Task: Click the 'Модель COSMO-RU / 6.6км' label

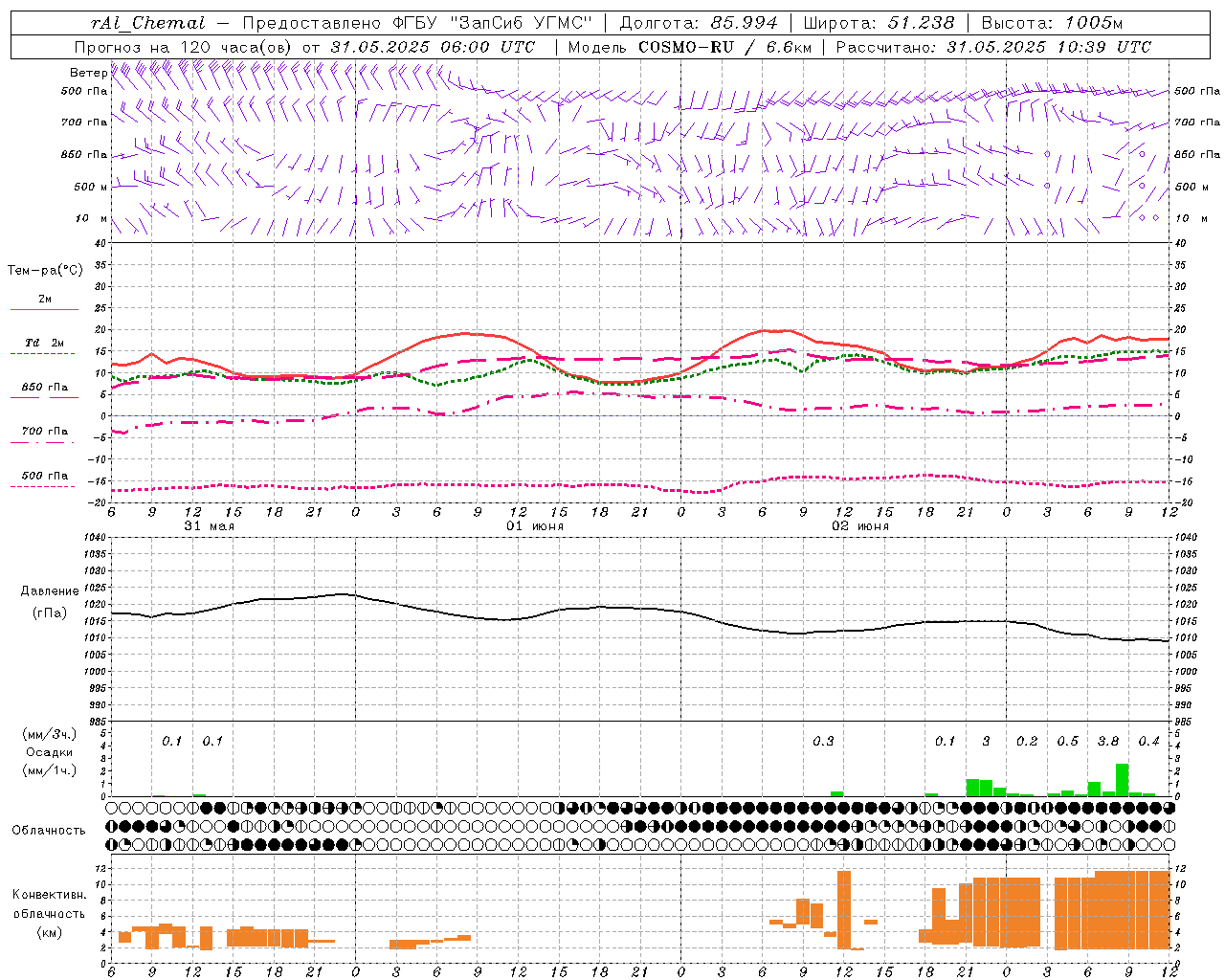Action: (x=690, y=47)
